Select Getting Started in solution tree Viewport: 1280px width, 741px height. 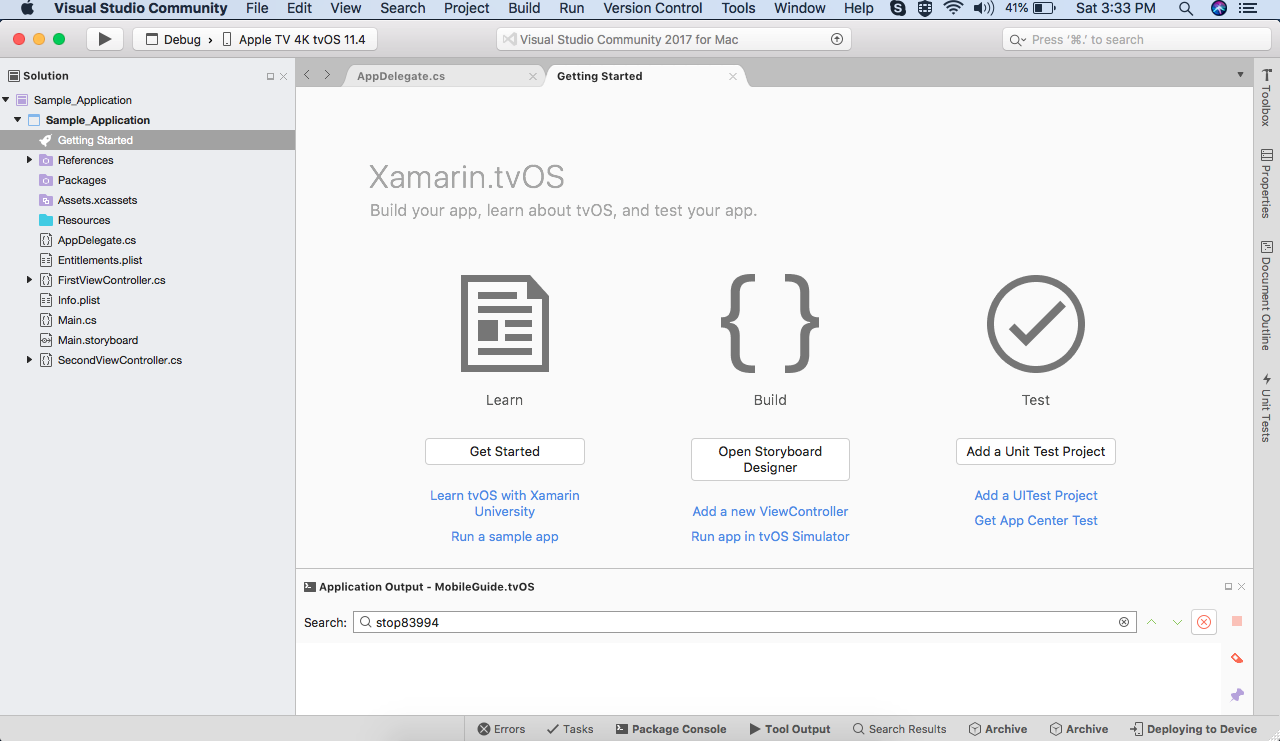pos(147,140)
